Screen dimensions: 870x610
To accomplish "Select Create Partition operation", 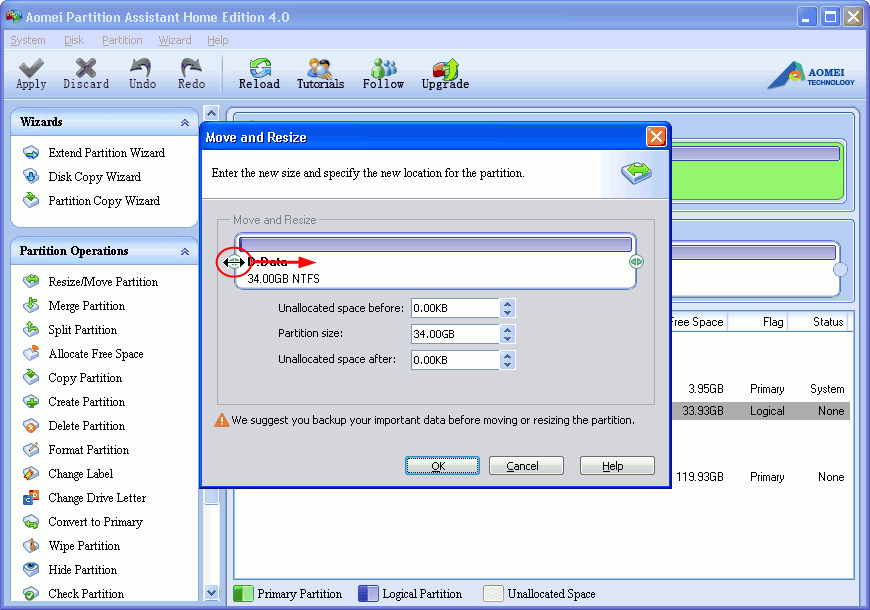I will click(74, 401).
